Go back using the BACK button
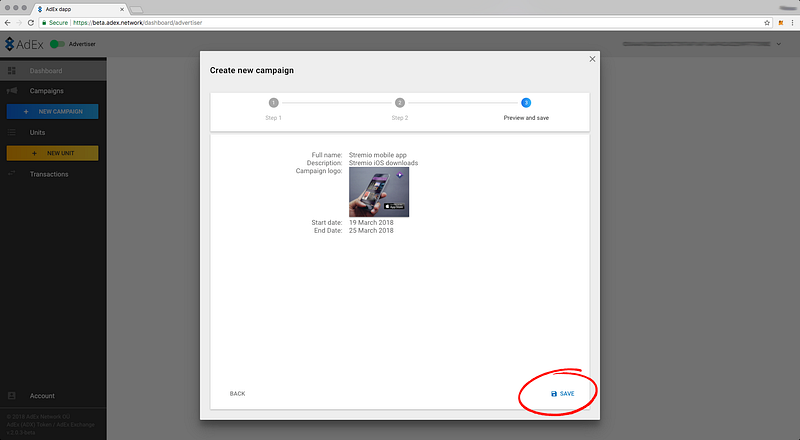The image size is (800, 440). coord(237,394)
